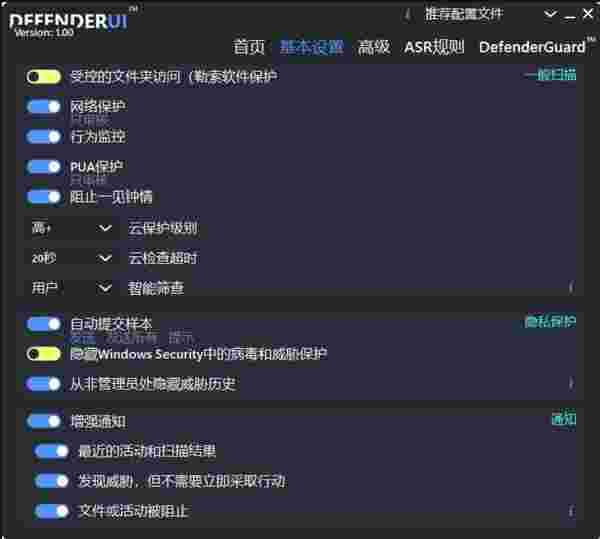Click the 智能筛查 label
The width and height of the screenshot is (600, 539).
[x=156, y=288]
